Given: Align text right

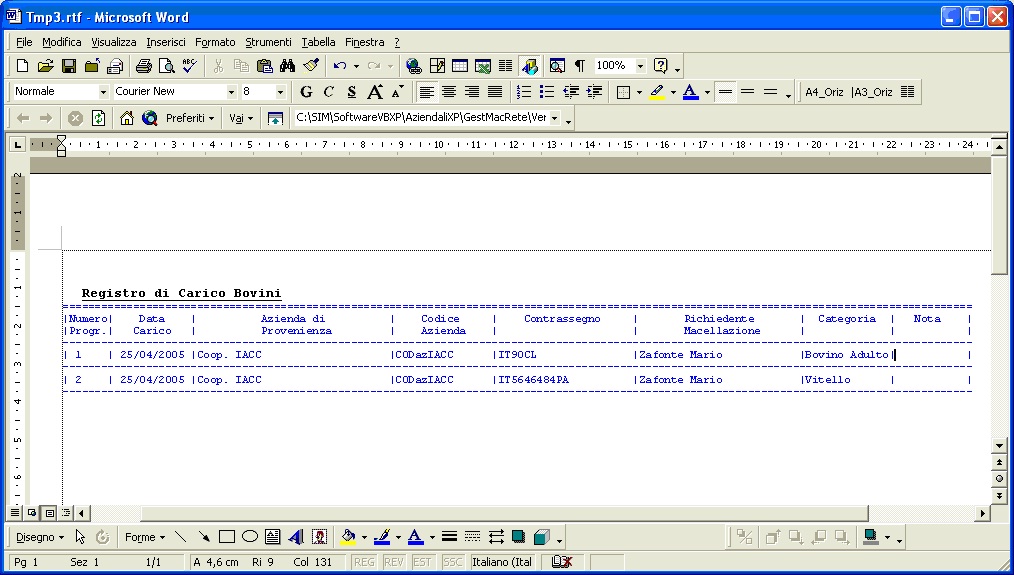Looking at the screenshot, I should (x=471, y=92).
